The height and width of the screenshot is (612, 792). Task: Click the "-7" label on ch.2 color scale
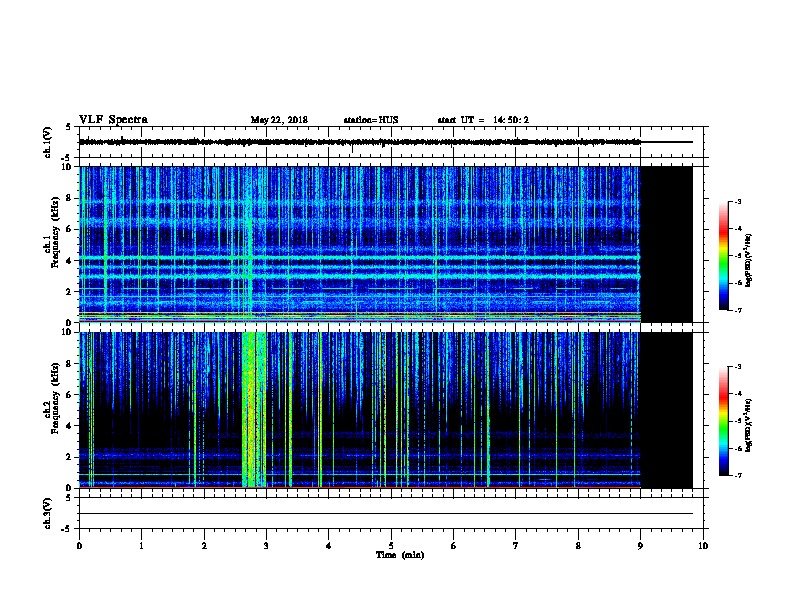737,476
